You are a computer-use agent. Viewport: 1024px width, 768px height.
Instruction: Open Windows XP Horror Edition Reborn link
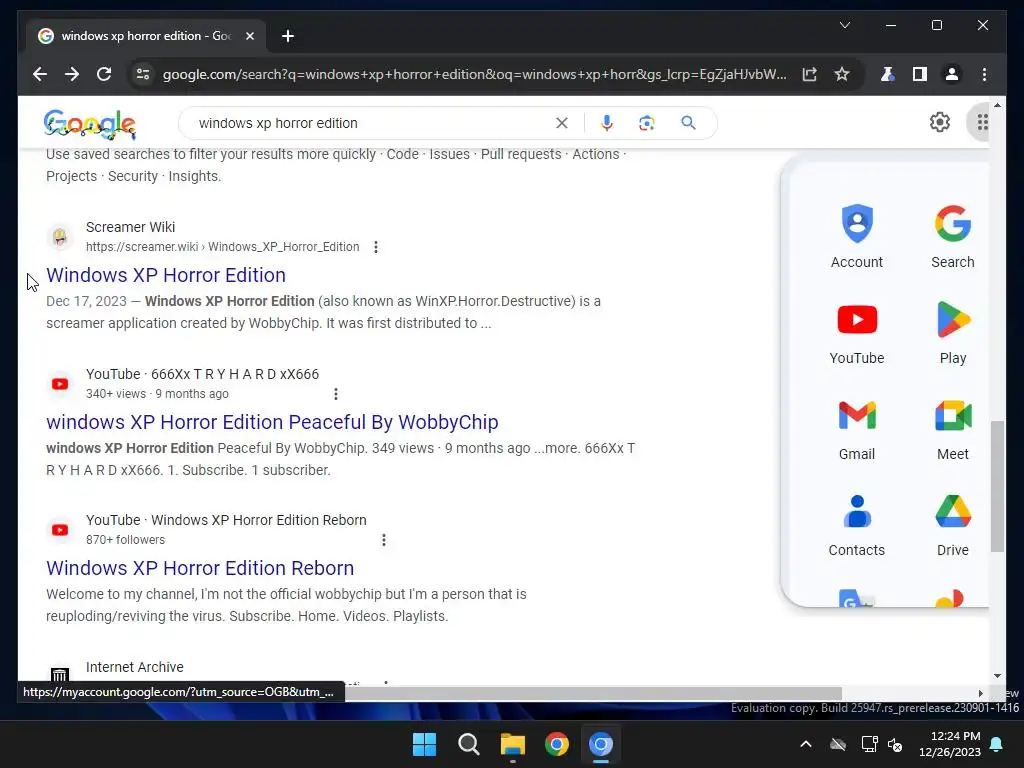coord(200,568)
